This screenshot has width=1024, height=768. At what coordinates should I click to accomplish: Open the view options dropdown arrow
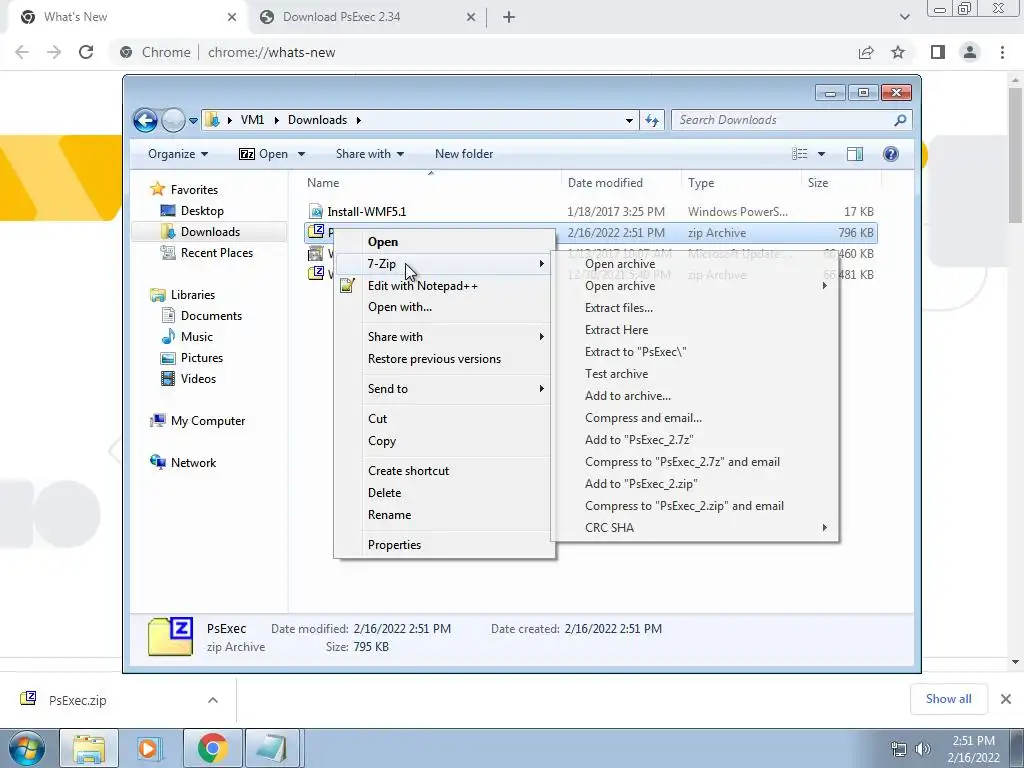pos(822,154)
